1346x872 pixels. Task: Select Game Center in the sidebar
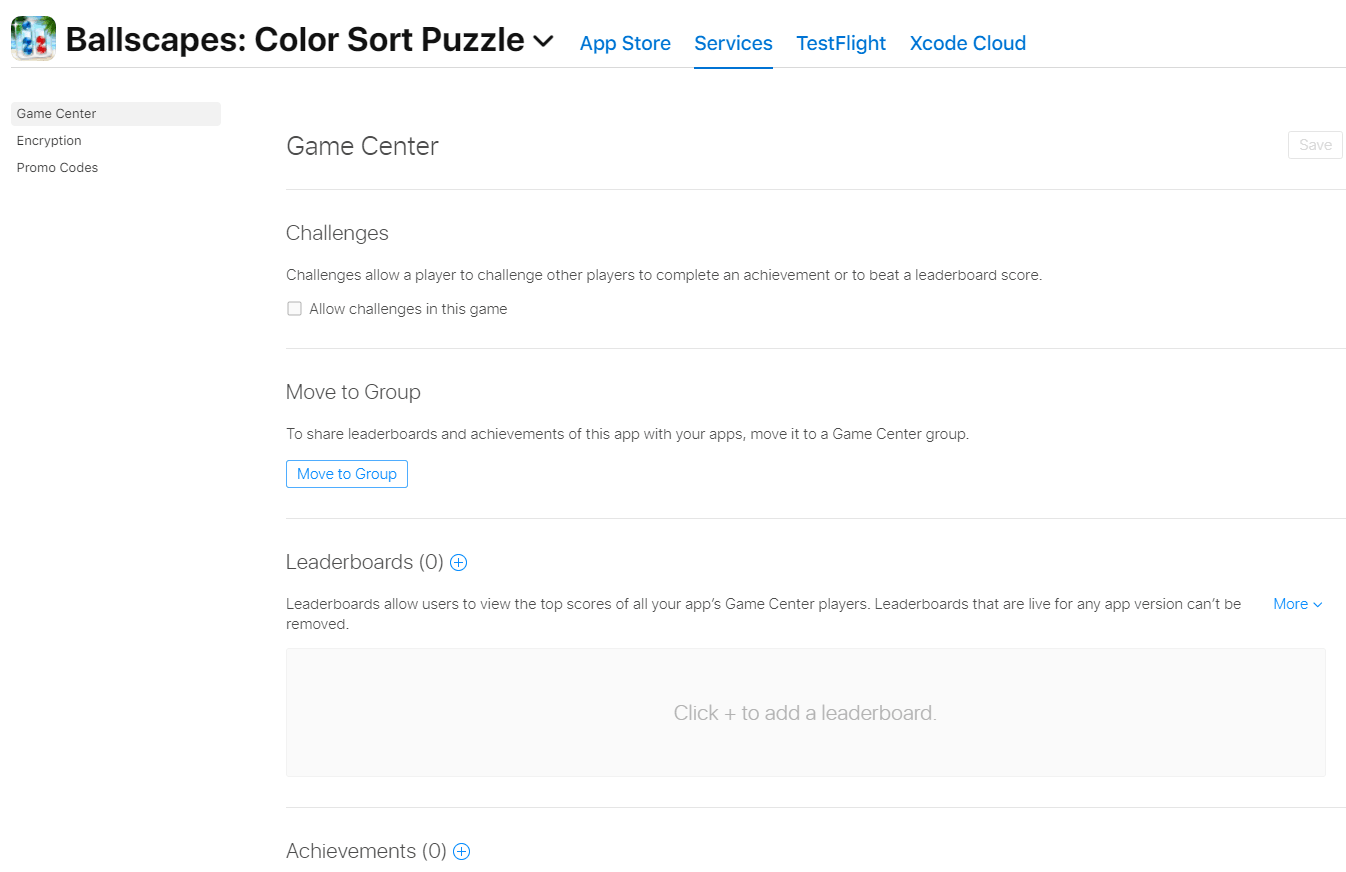point(55,113)
